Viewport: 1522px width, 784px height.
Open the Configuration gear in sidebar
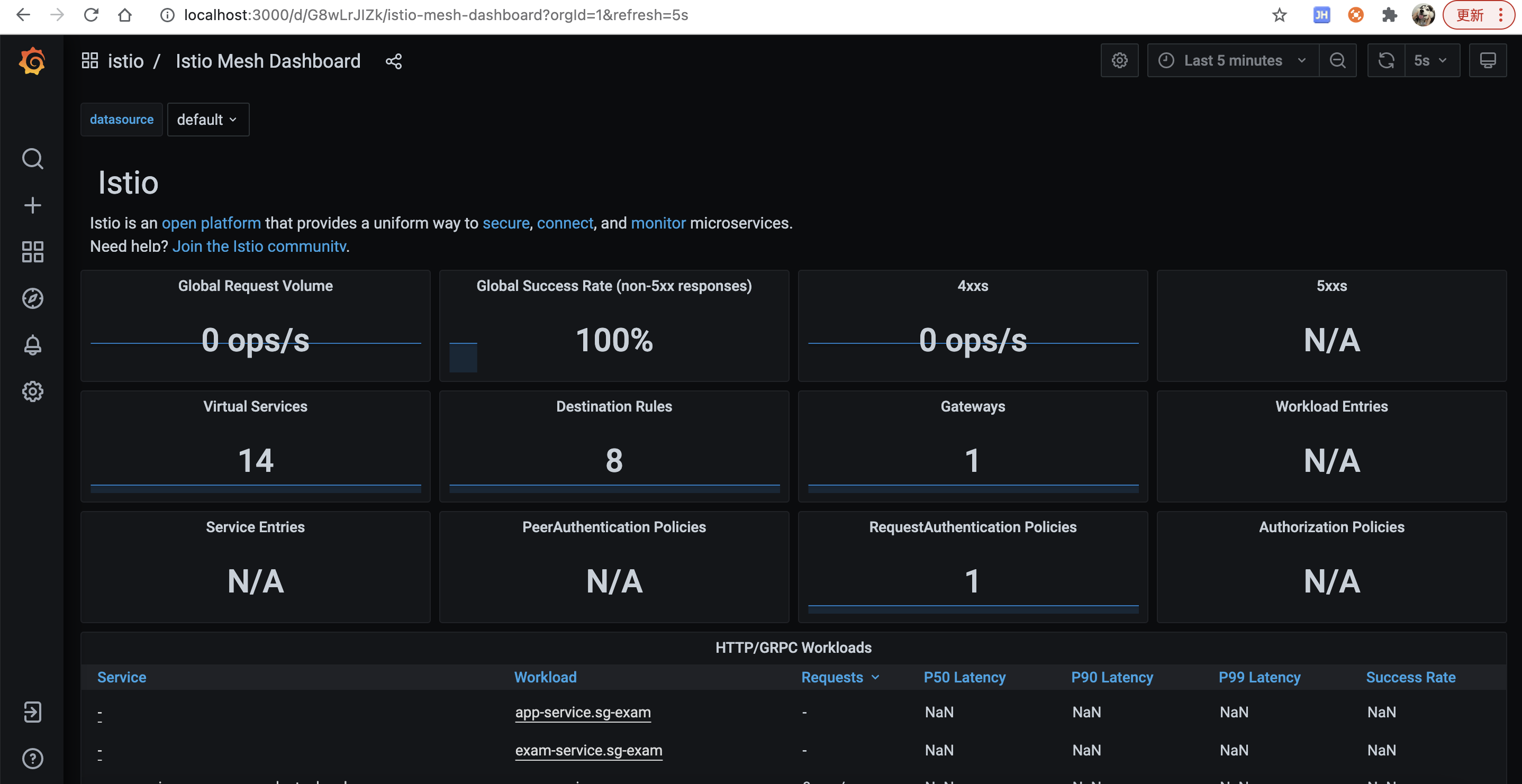click(x=32, y=391)
